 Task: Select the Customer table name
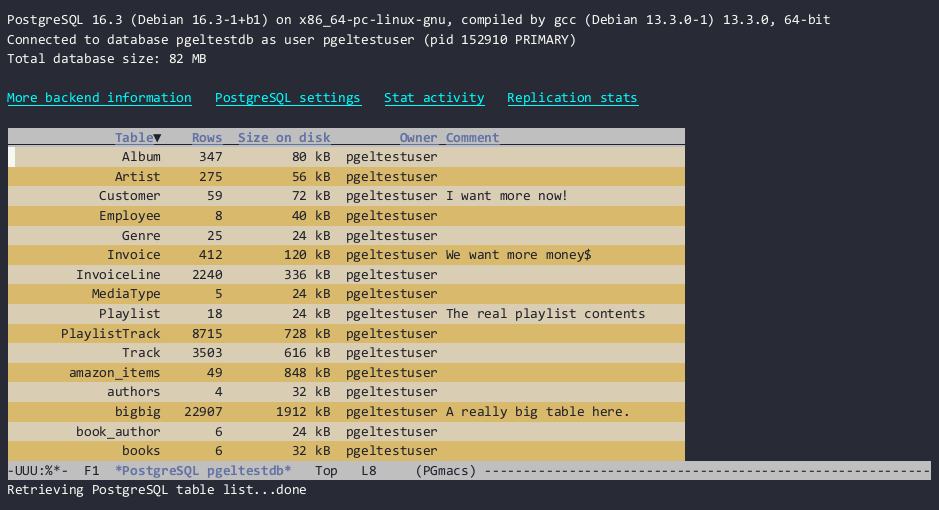pos(130,196)
